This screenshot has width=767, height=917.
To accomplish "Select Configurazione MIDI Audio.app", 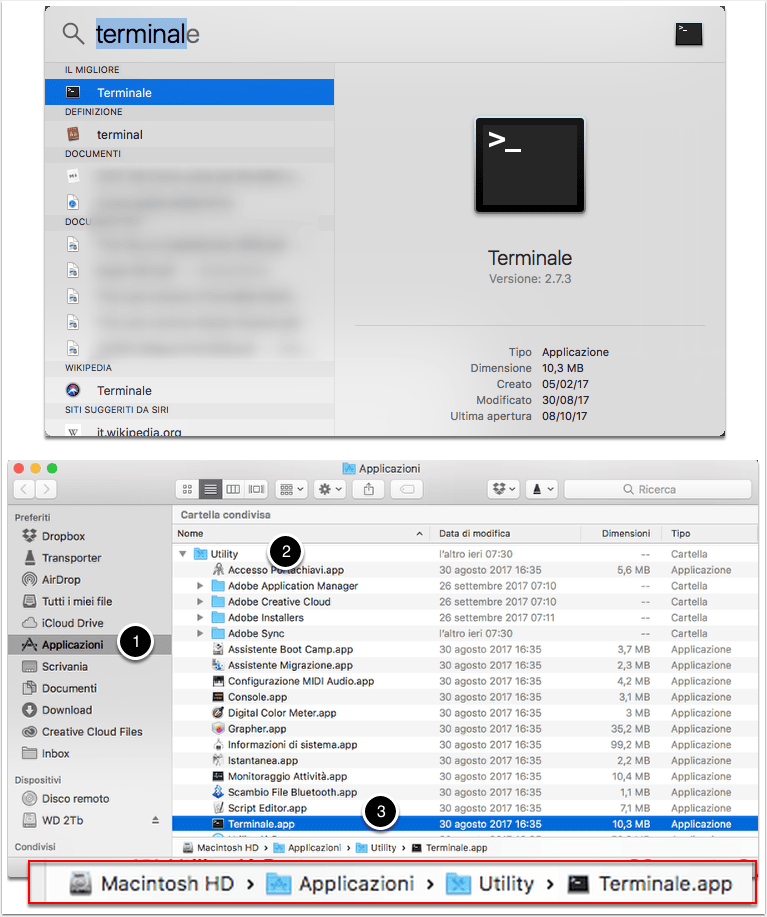I will click(465, 681).
